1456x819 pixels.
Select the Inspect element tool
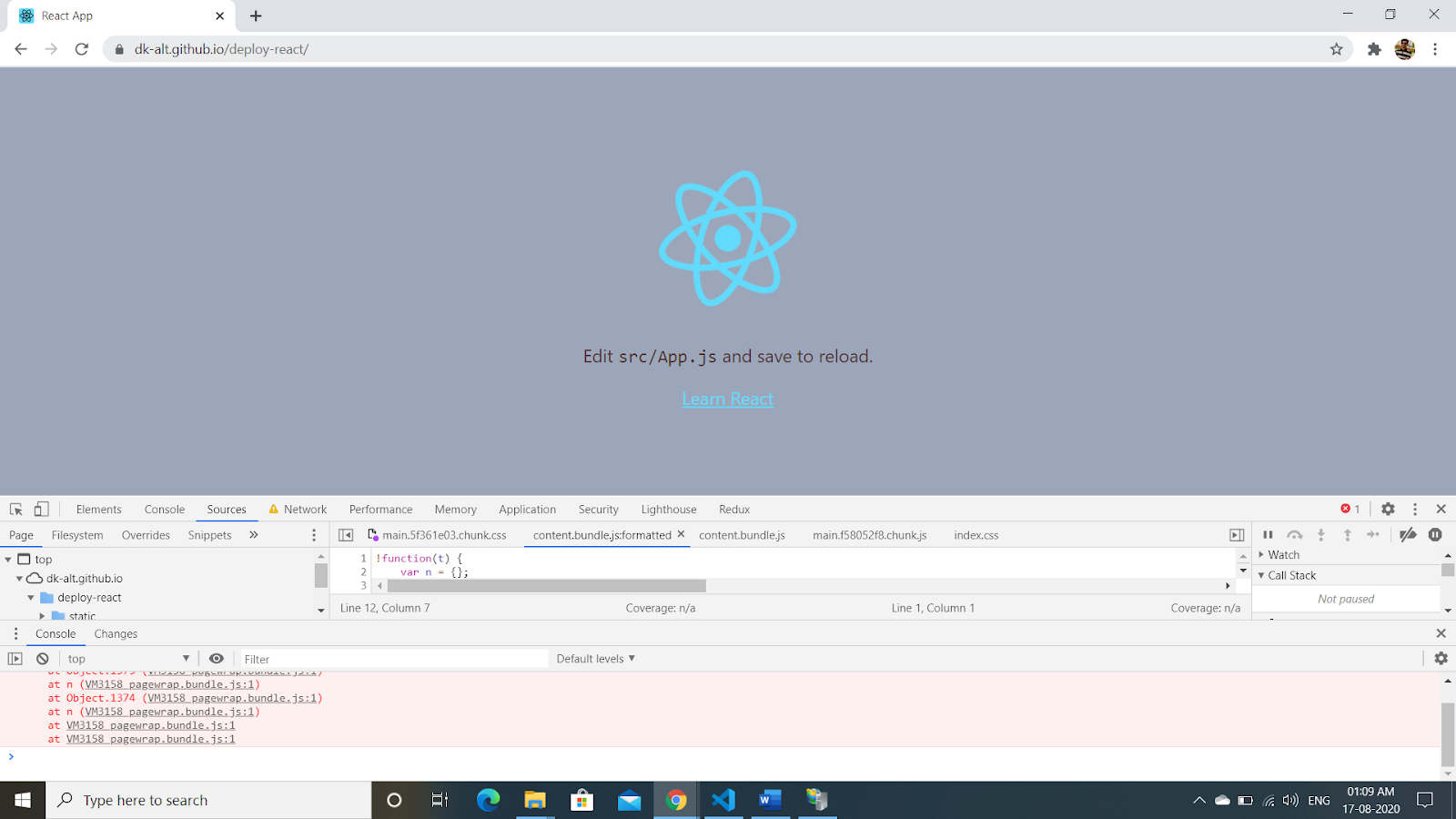click(15, 509)
